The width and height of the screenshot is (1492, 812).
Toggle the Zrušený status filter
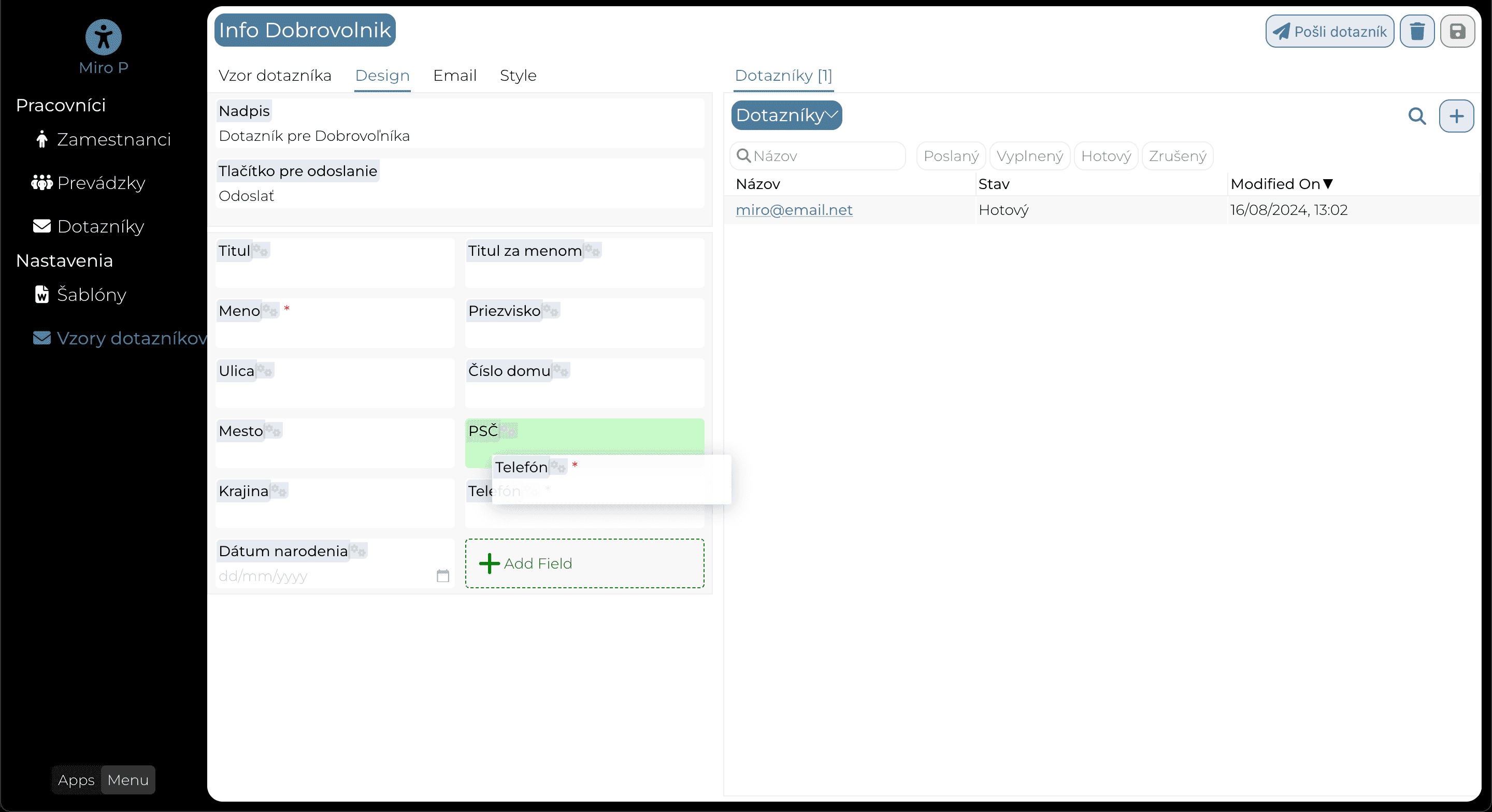[x=1177, y=156]
